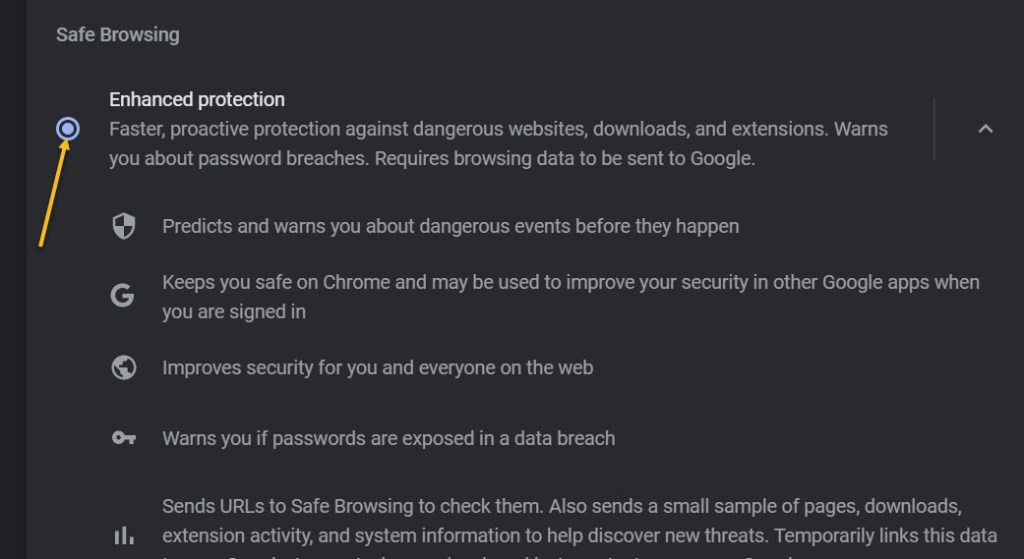Screen dimensions: 1024x559
Task: Click the key icon for password warnings
Action: [x=123, y=438]
